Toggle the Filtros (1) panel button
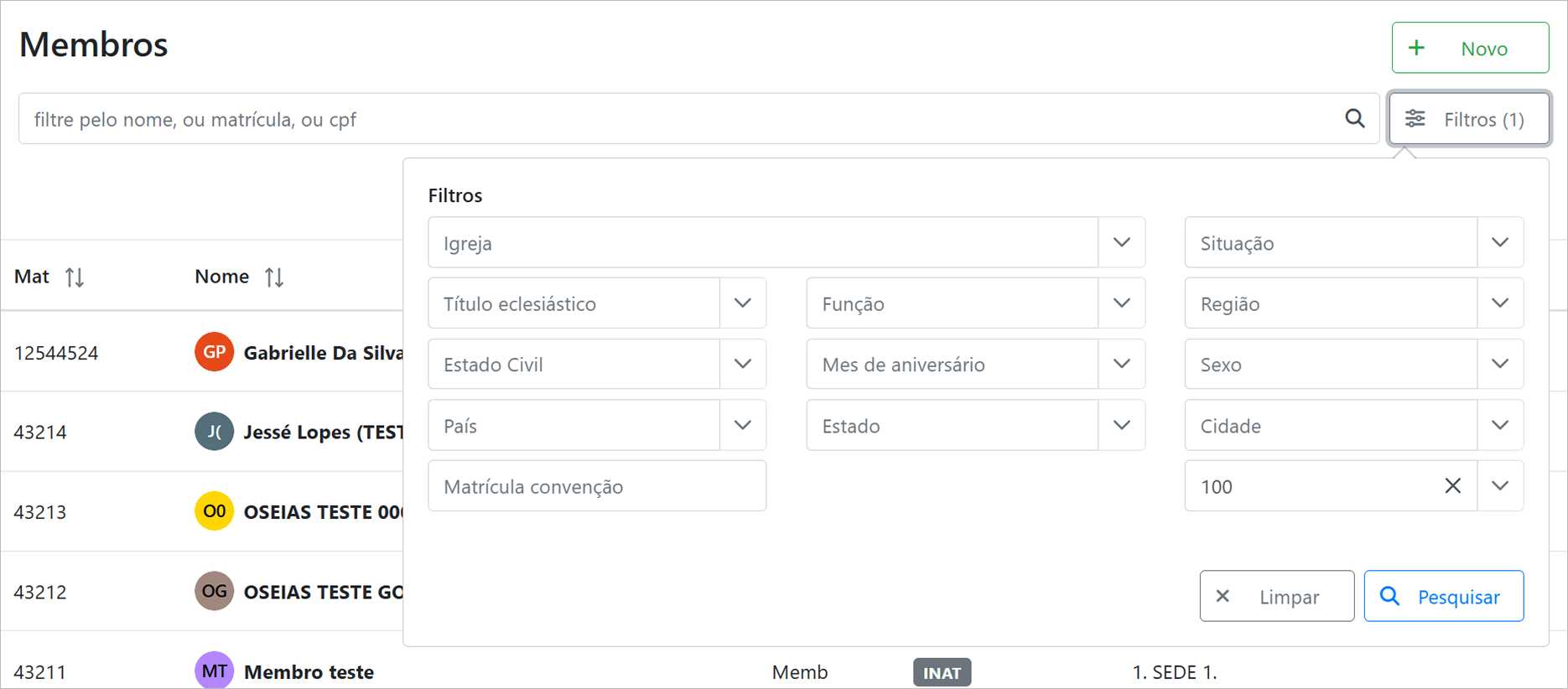Image resolution: width=1568 pixels, height=689 pixels. [1468, 119]
